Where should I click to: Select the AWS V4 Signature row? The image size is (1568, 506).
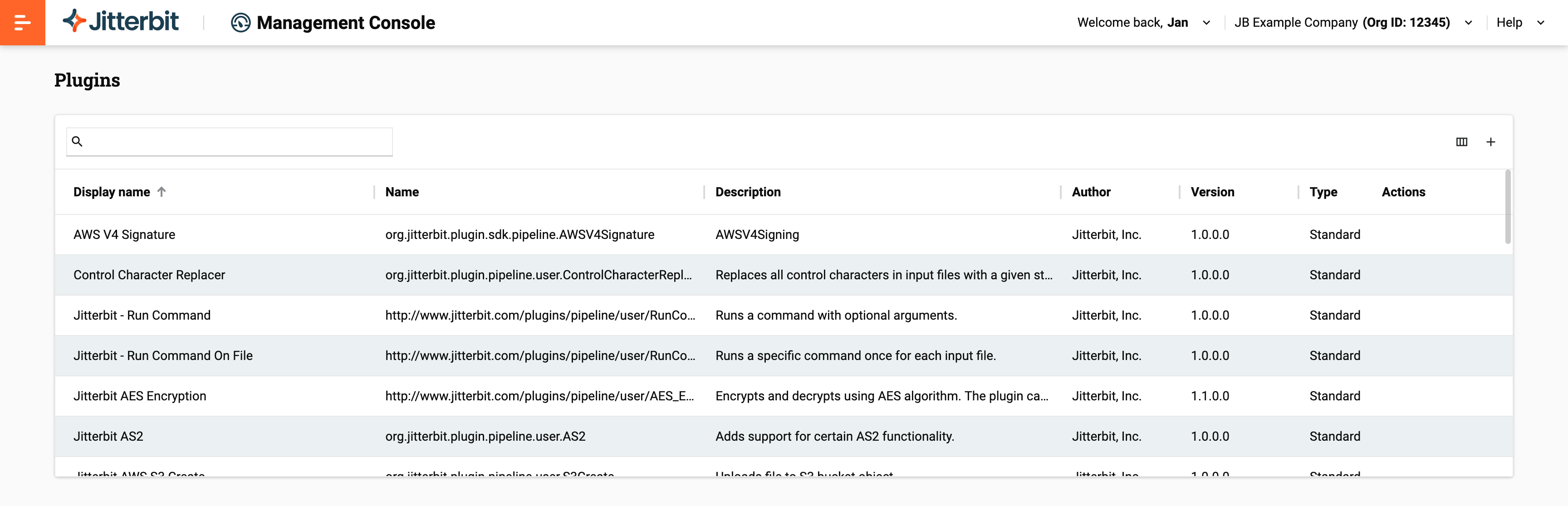(784, 235)
